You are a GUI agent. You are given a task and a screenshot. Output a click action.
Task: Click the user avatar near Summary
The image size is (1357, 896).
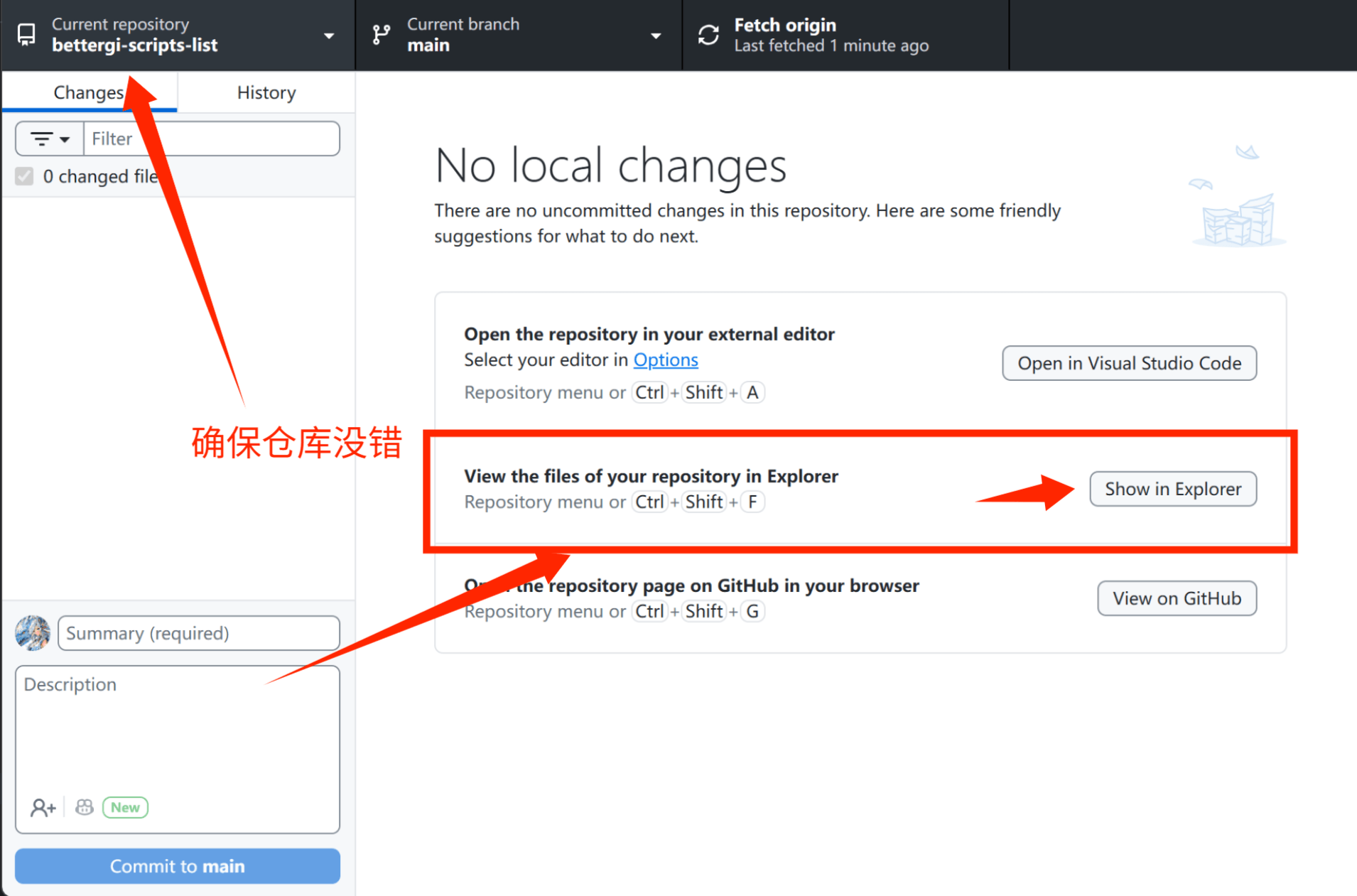(x=33, y=633)
